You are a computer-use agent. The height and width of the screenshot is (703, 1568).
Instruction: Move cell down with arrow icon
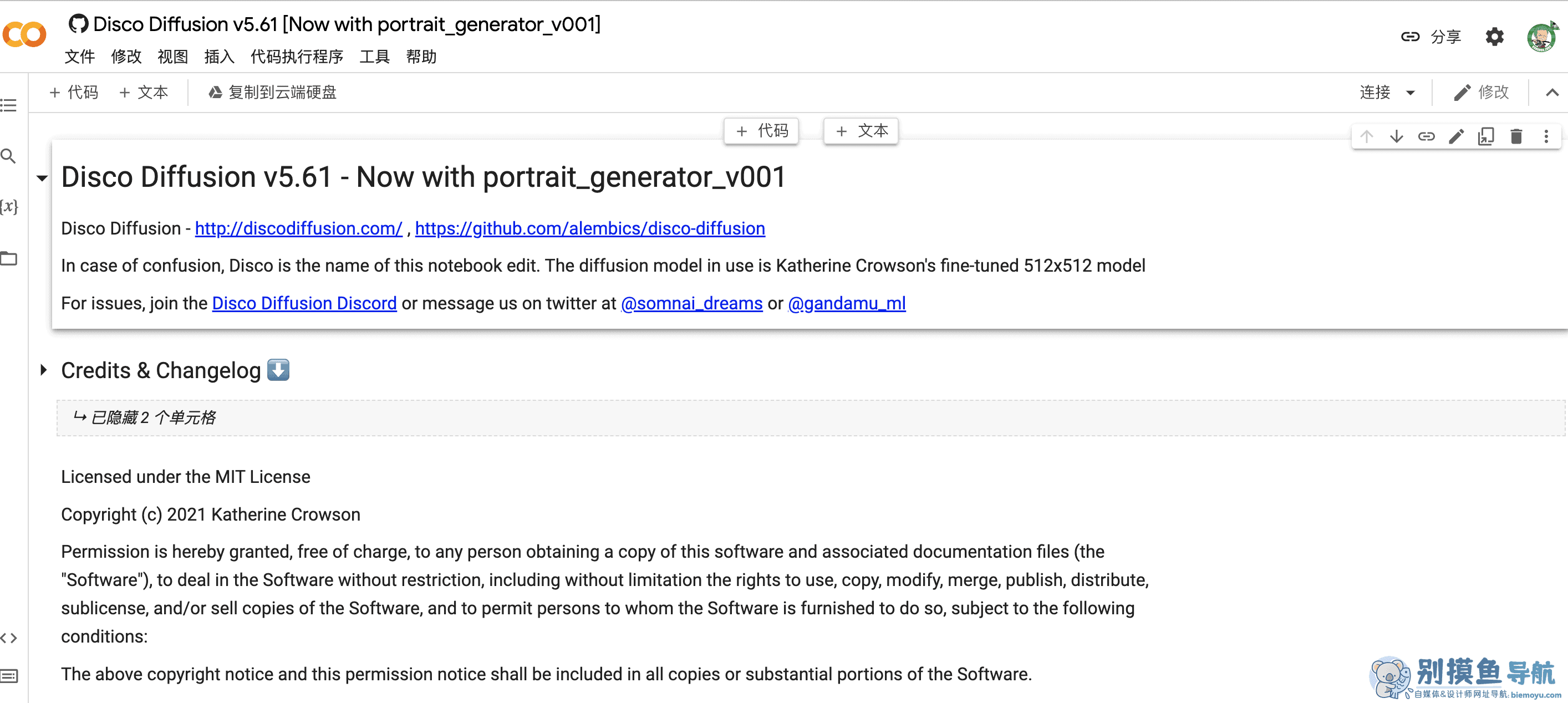tap(1396, 136)
